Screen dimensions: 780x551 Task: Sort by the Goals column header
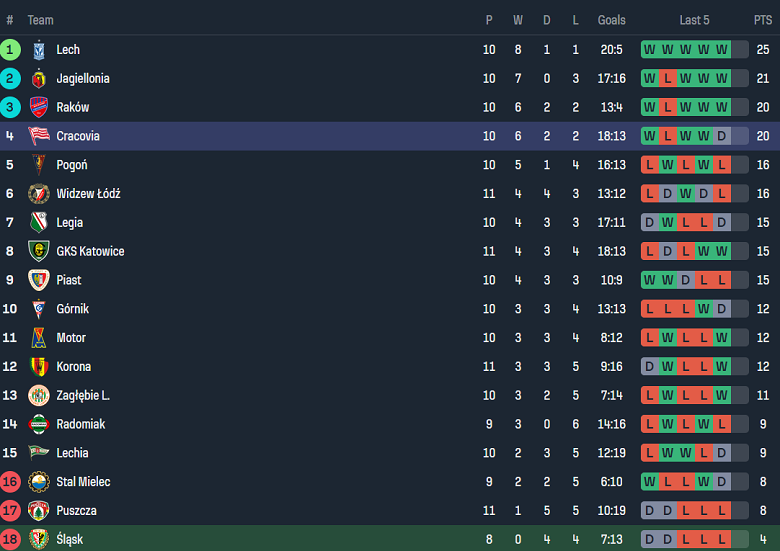click(x=611, y=20)
